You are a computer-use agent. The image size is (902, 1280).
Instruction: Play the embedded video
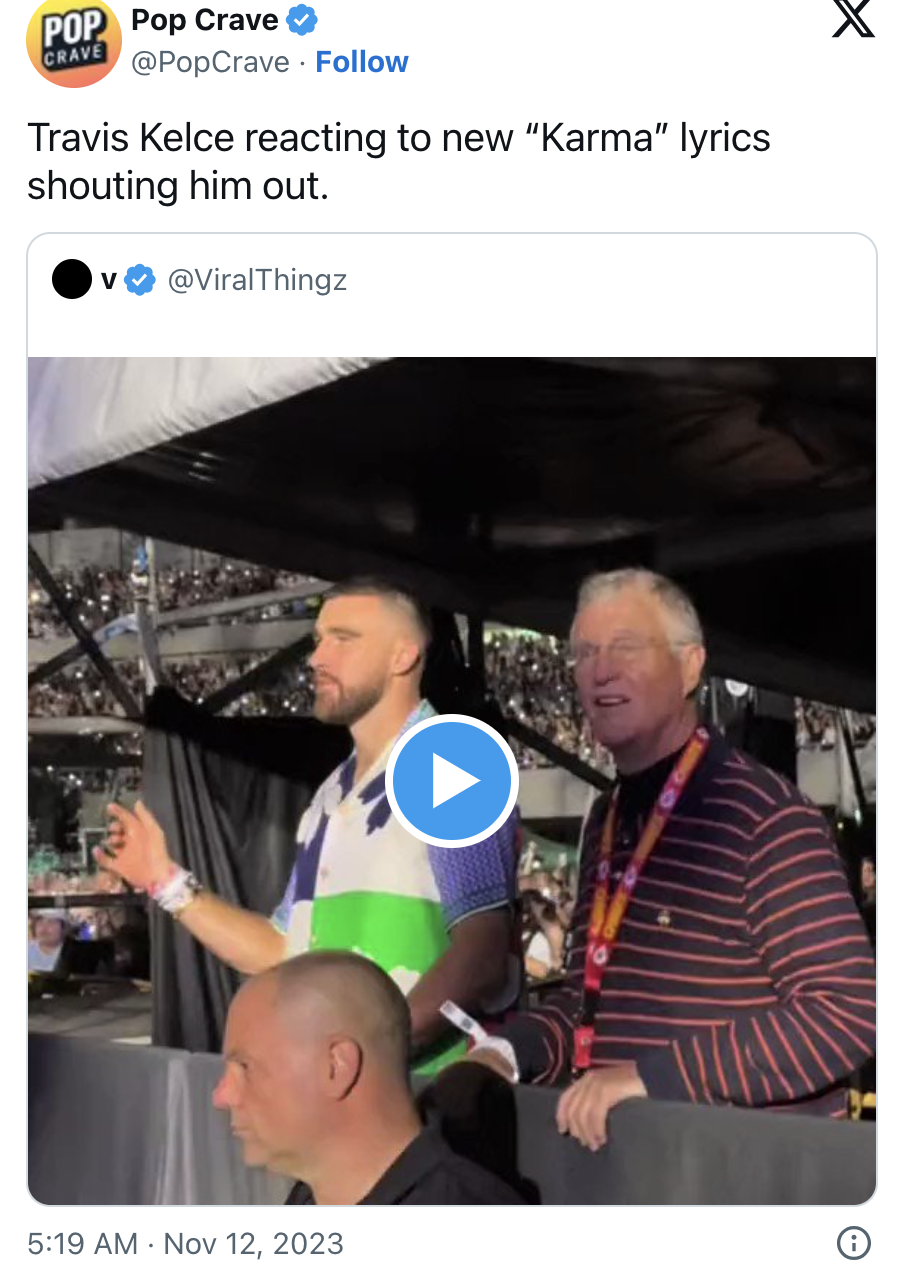point(451,781)
